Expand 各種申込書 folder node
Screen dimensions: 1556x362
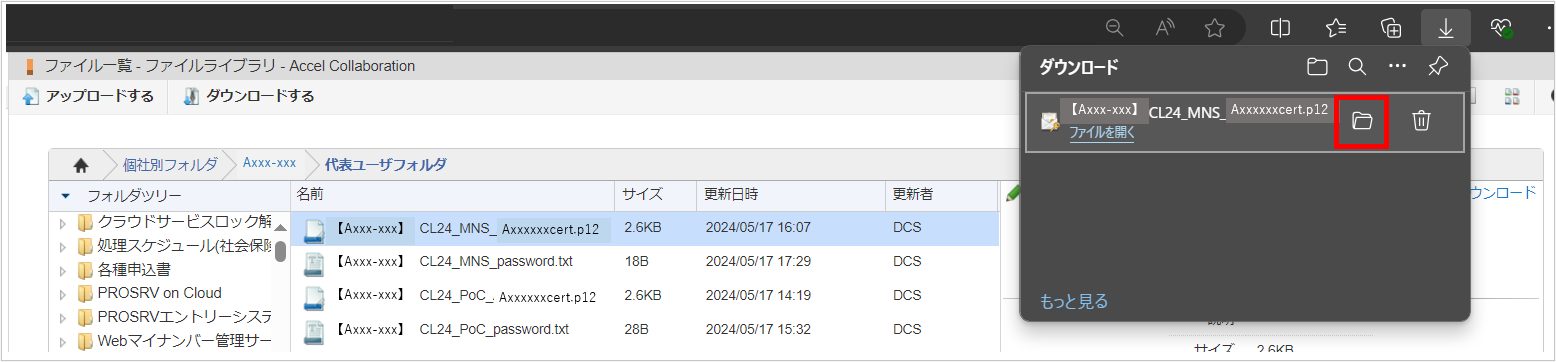(x=64, y=270)
